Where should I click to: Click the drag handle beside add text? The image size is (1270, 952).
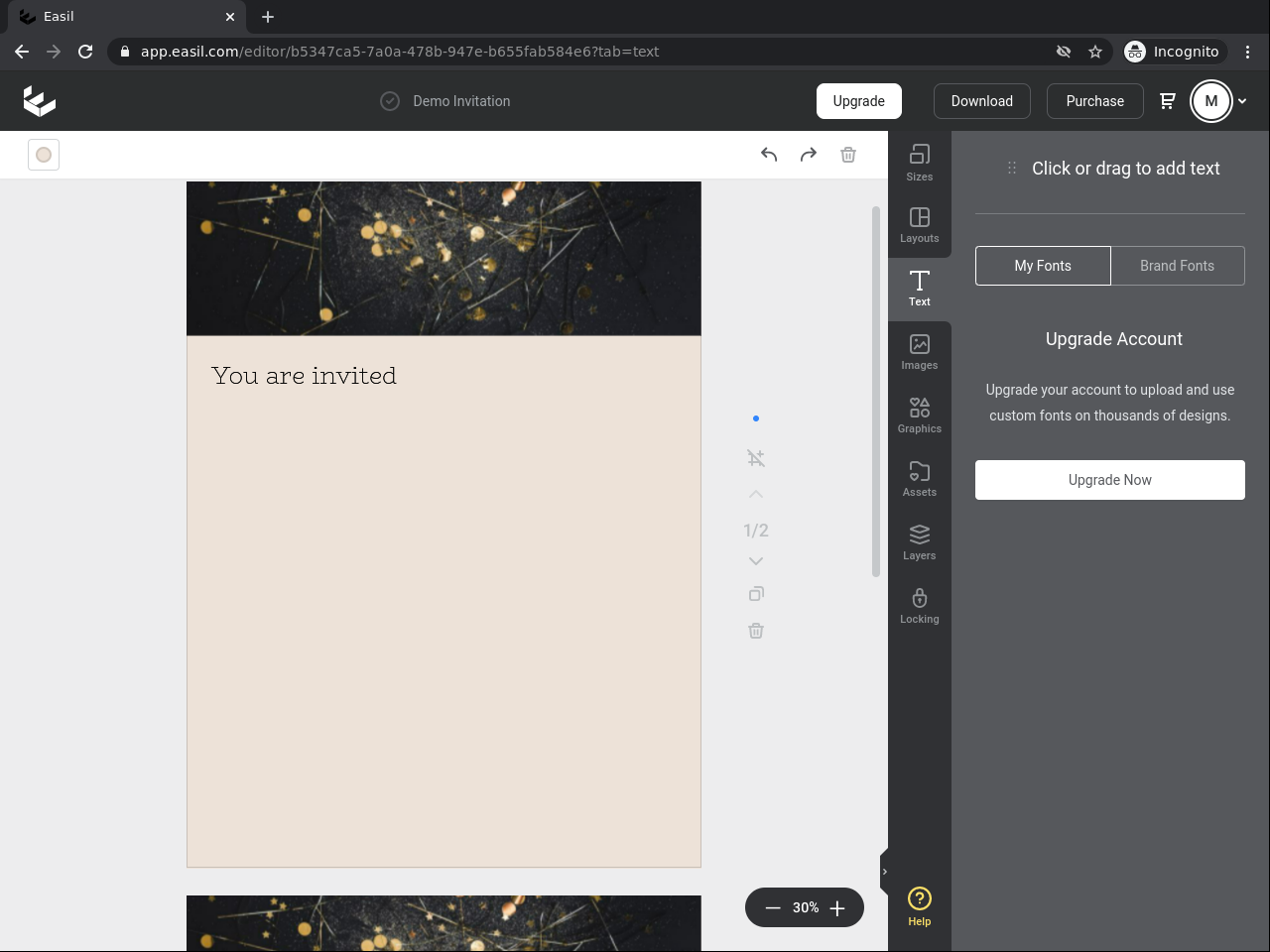1012,169
